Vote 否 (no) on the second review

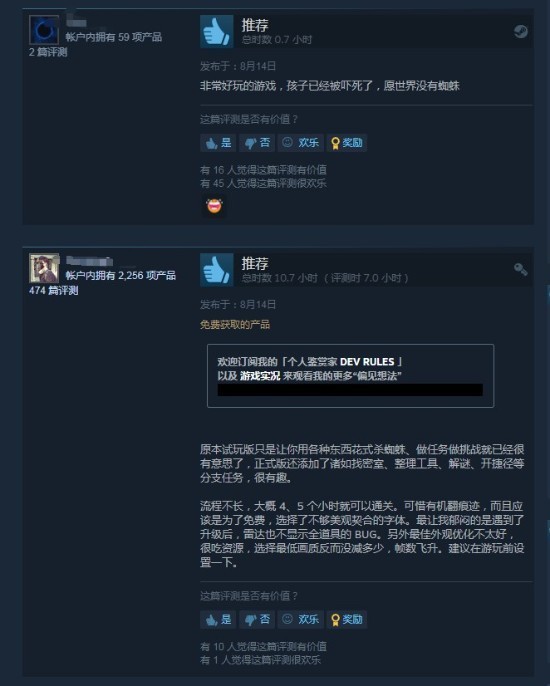(257, 620)
